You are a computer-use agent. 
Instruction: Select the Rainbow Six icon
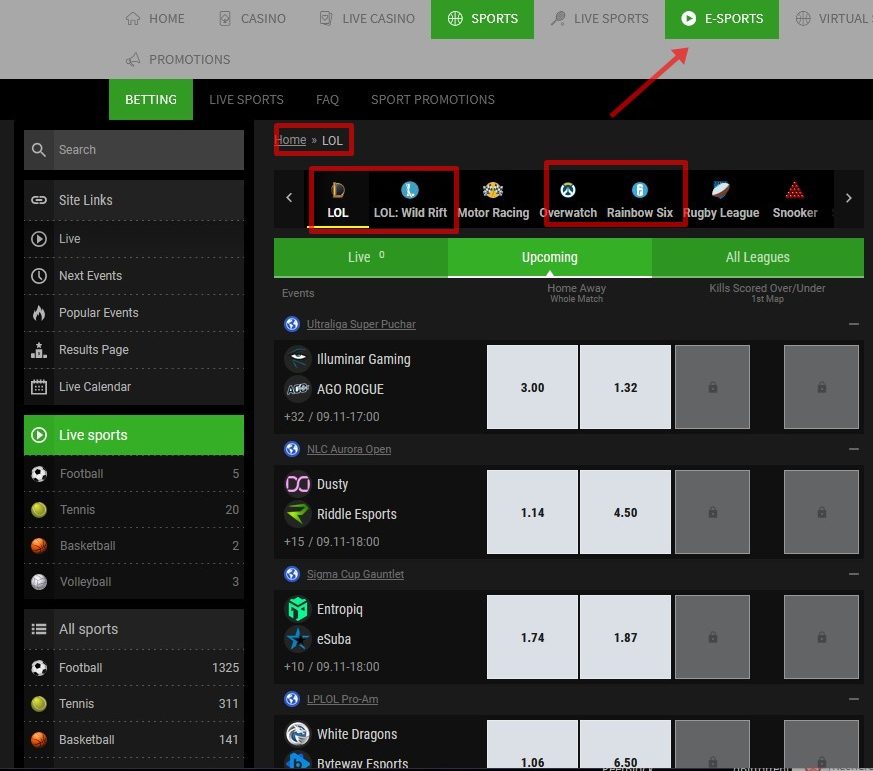point(640,190)
